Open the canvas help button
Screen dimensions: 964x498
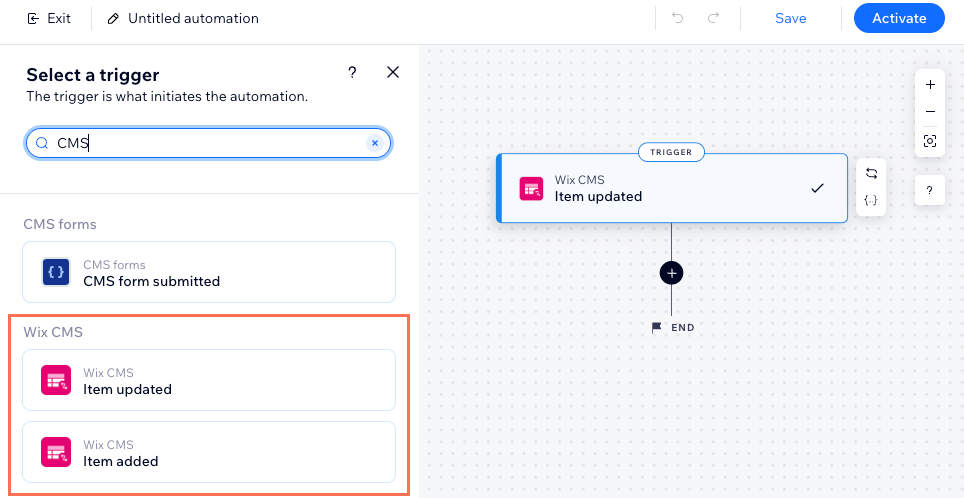point(930,190)
